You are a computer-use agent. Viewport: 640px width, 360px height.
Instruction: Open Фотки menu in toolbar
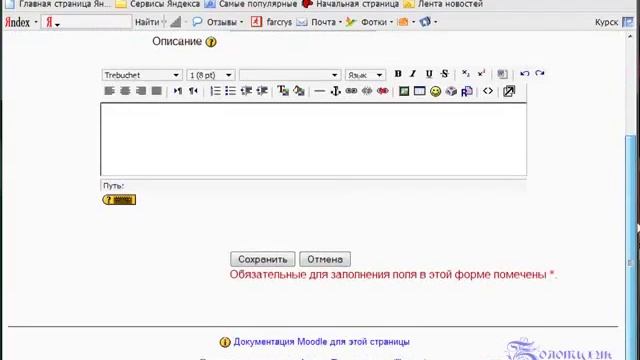coord(369,22)
